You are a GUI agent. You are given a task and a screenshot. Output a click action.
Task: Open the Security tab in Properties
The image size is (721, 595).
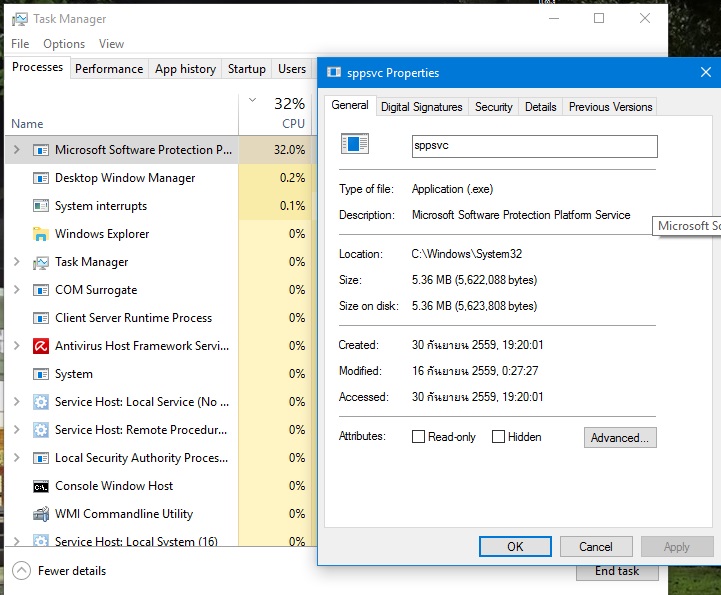coord(493,107)
